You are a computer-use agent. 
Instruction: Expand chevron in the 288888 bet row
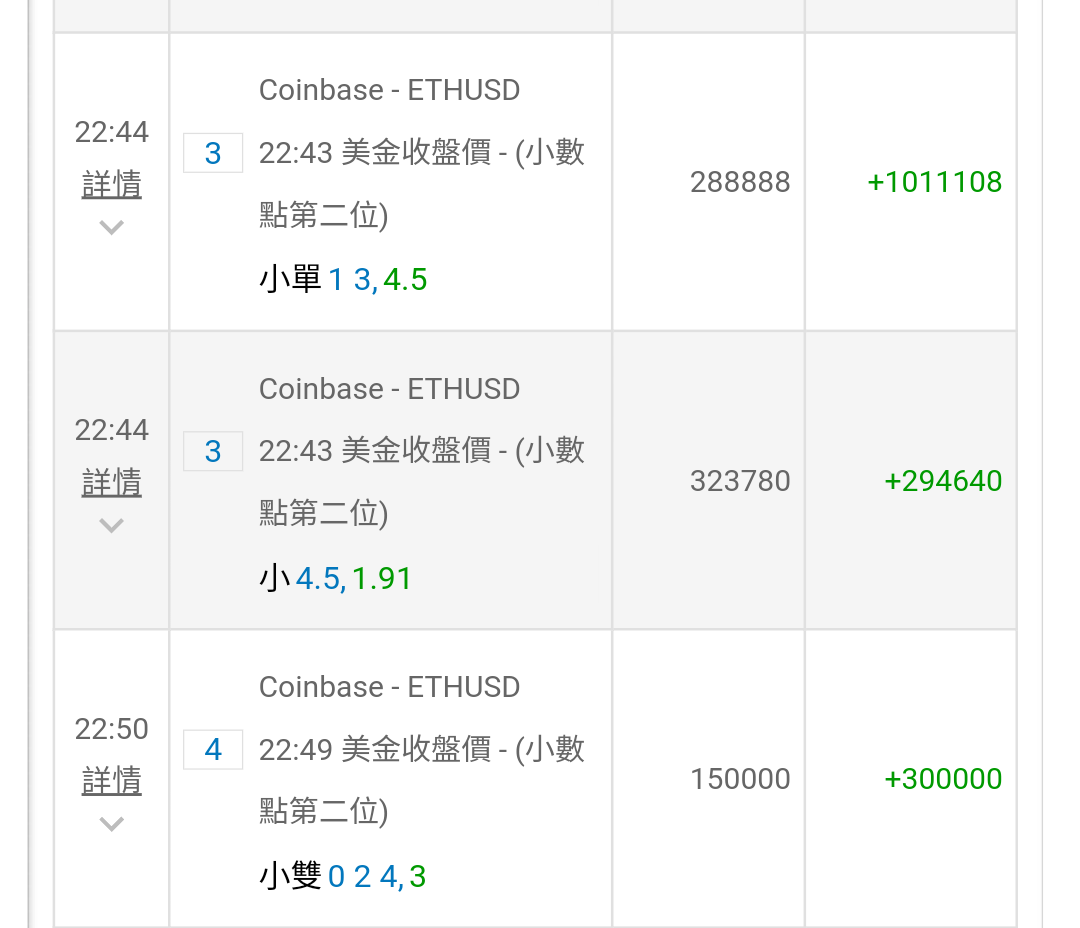pos(112,227)
